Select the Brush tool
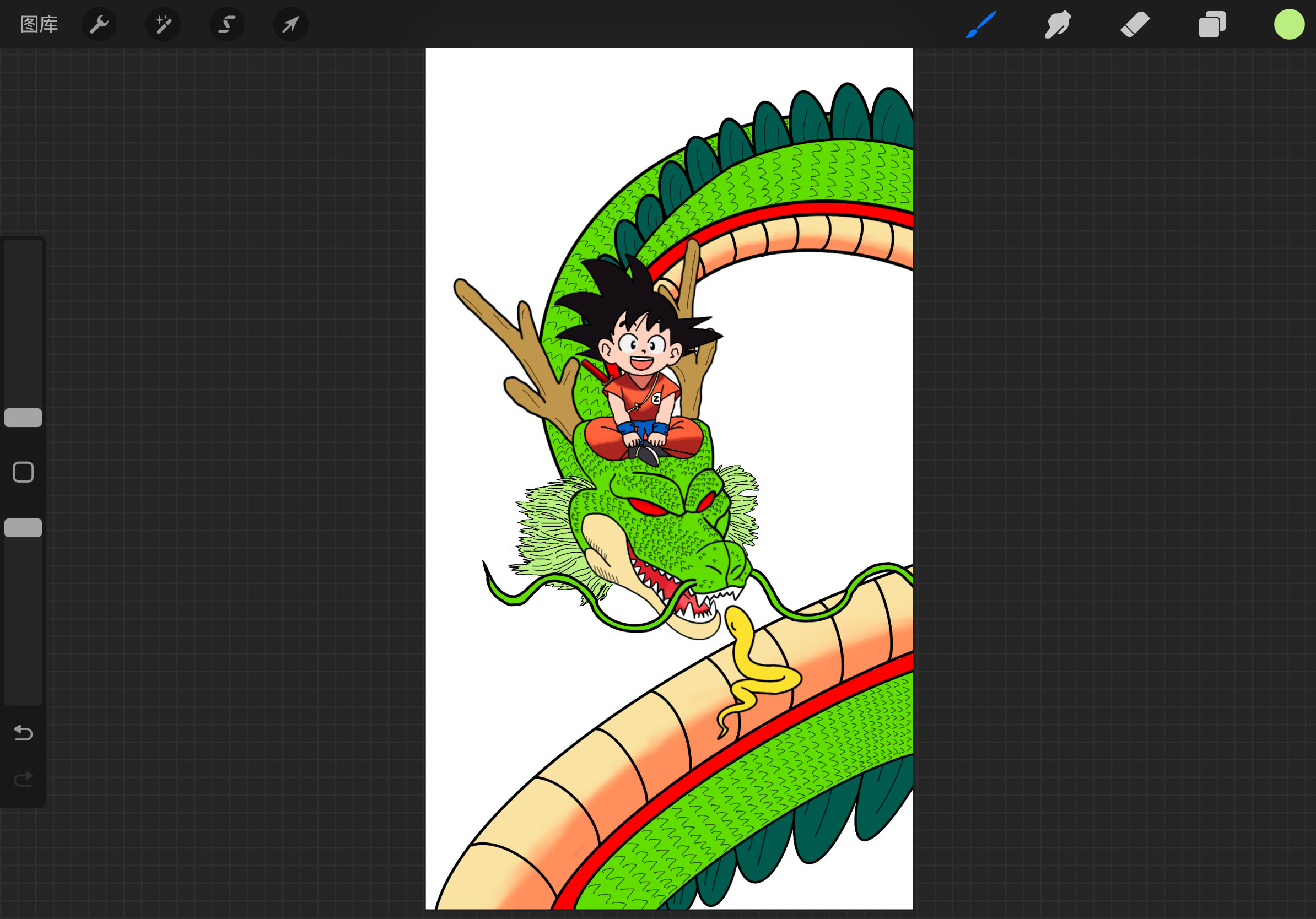The width and height of the screenshot is (1316, 919). tap(981, 25)
